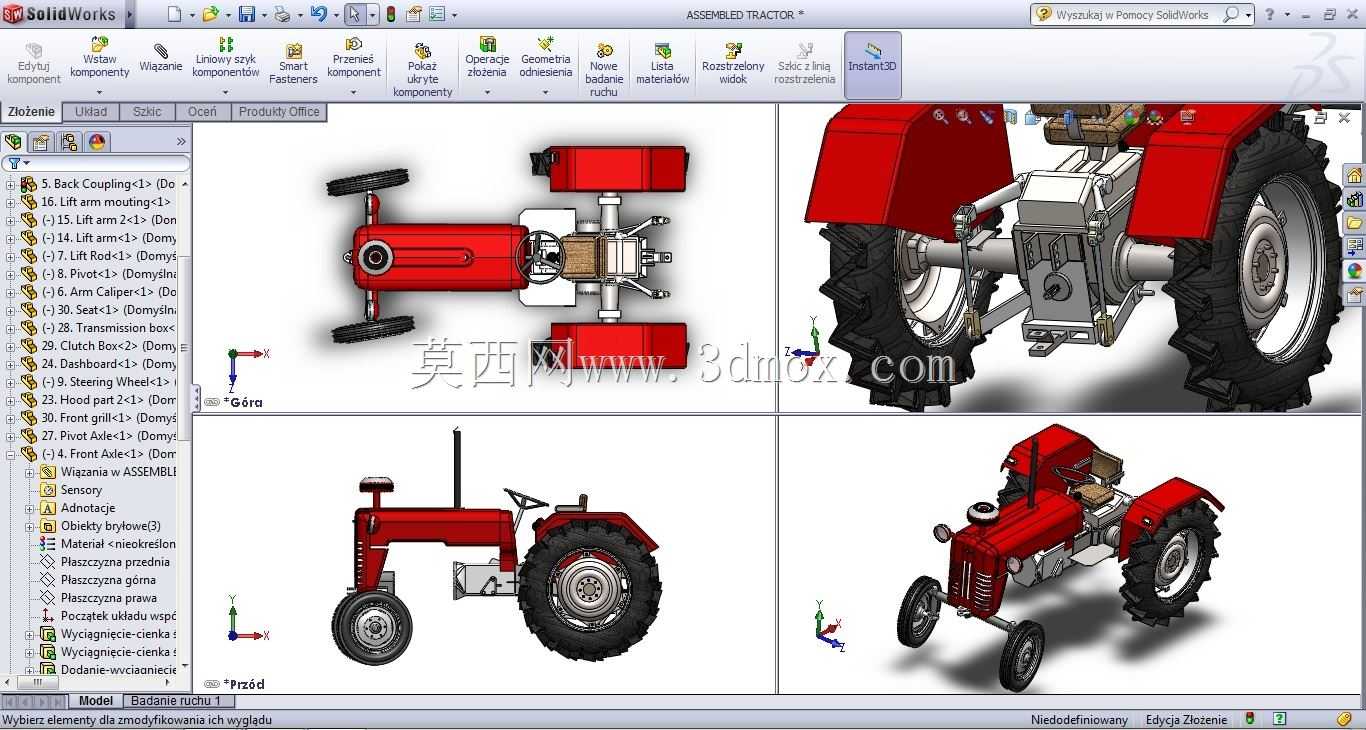The image size is (1366, 730).
Task: Open the dropdown under Przenieś komponent
Action: [354, 92]
